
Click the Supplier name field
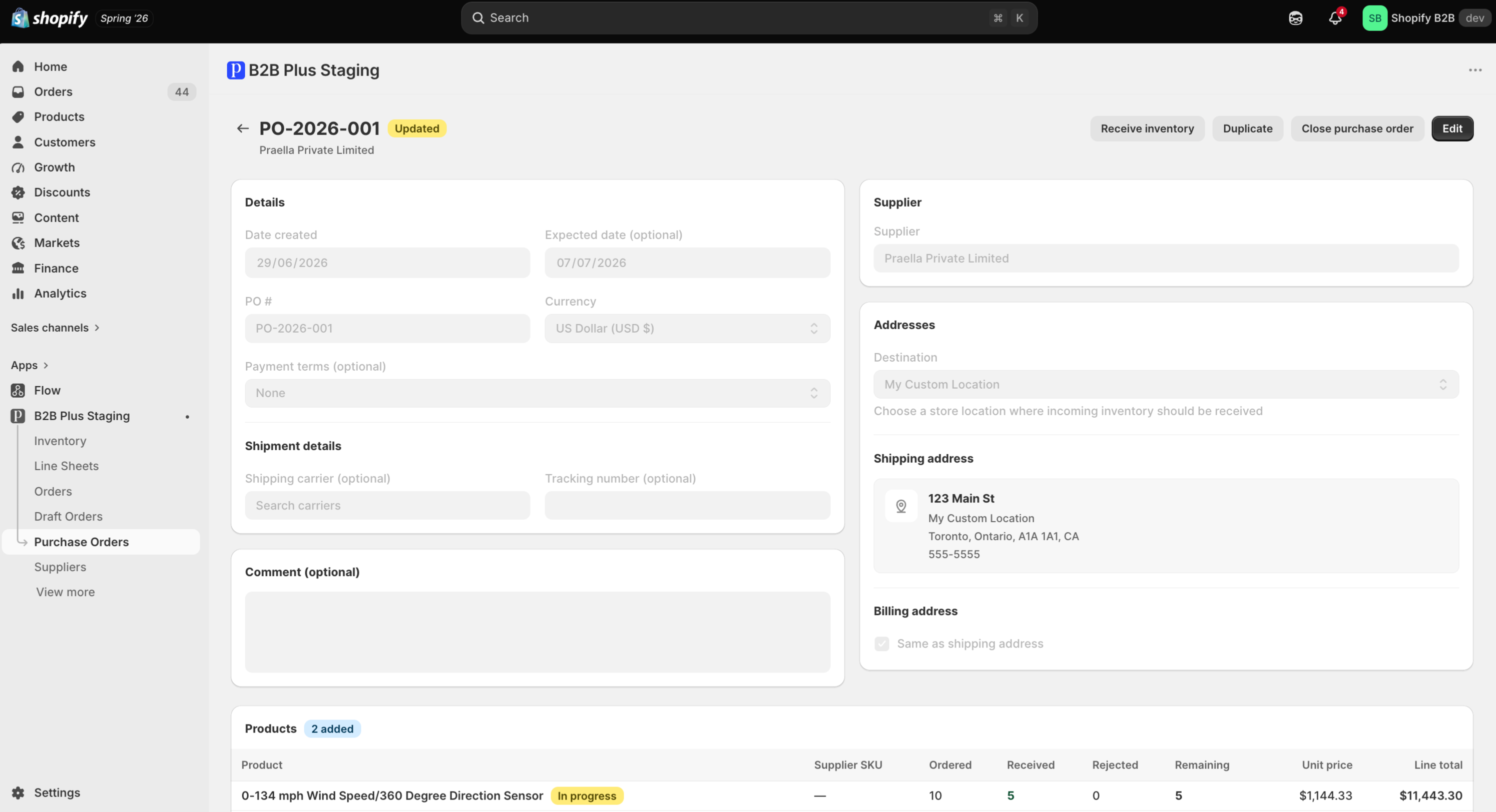pyautogui.click(x=1166, y=258)
